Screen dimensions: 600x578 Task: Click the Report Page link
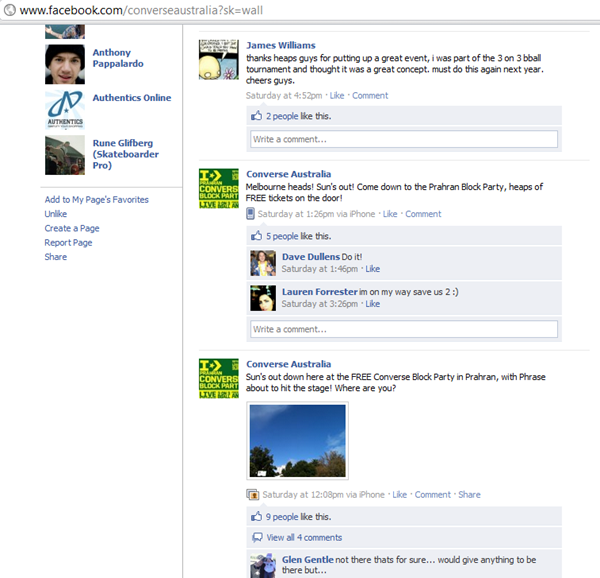click(x=68, y=243)
